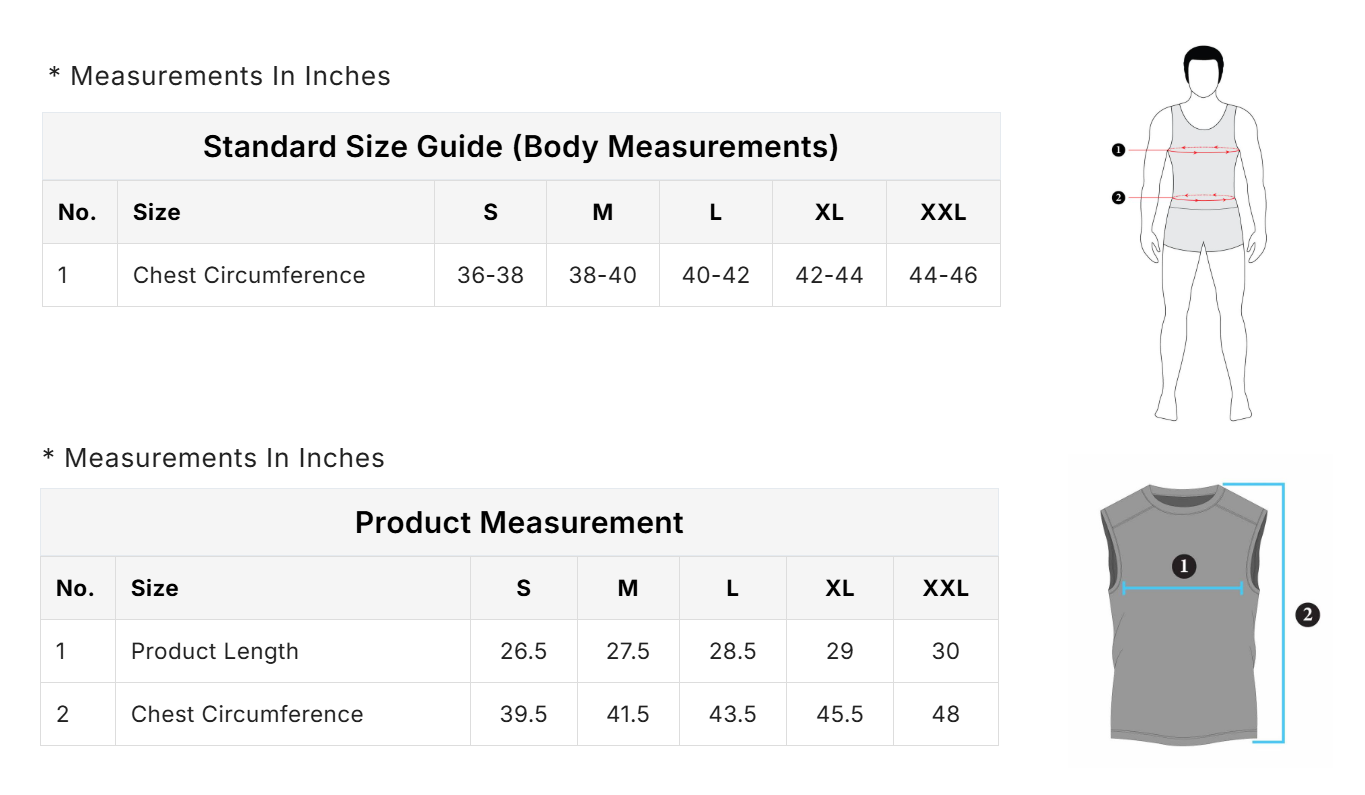Click the head of the body figure
The width and height of the screenshot is (1365, 795).
1203,72
